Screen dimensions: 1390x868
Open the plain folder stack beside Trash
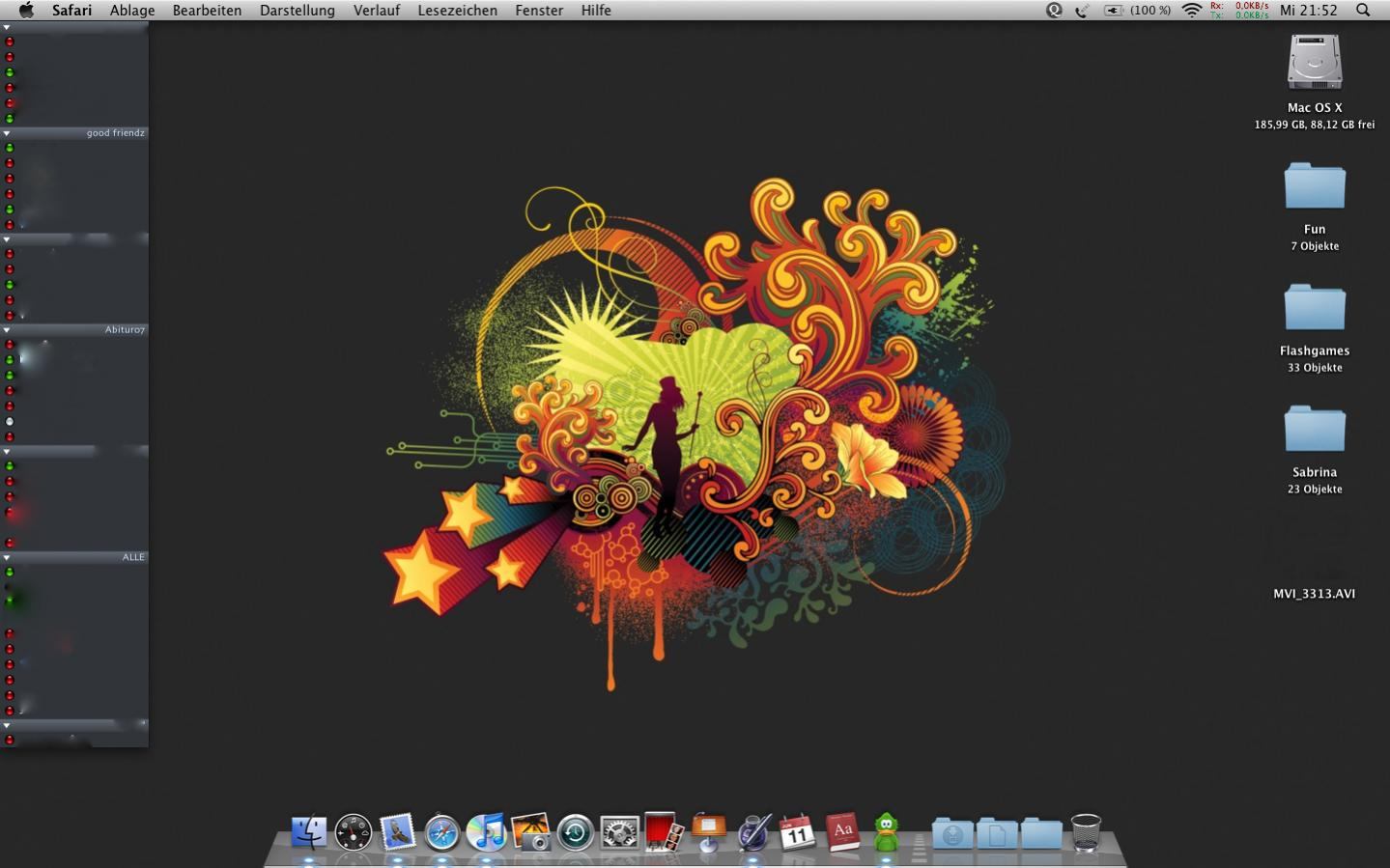(1041, 832)
